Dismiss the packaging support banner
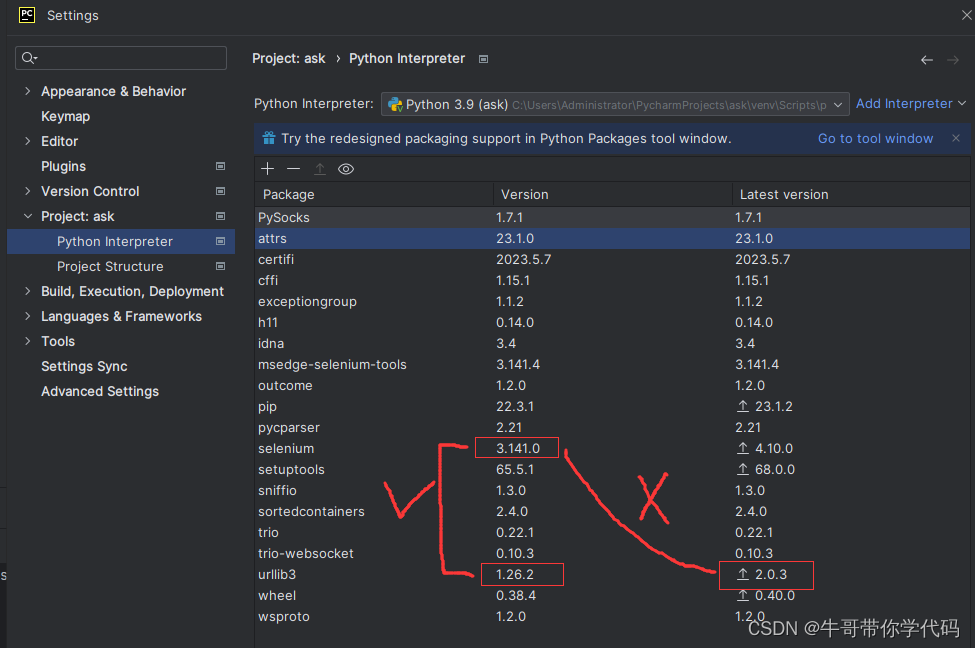This screenshot has width=975, height=648. (955, 138)
